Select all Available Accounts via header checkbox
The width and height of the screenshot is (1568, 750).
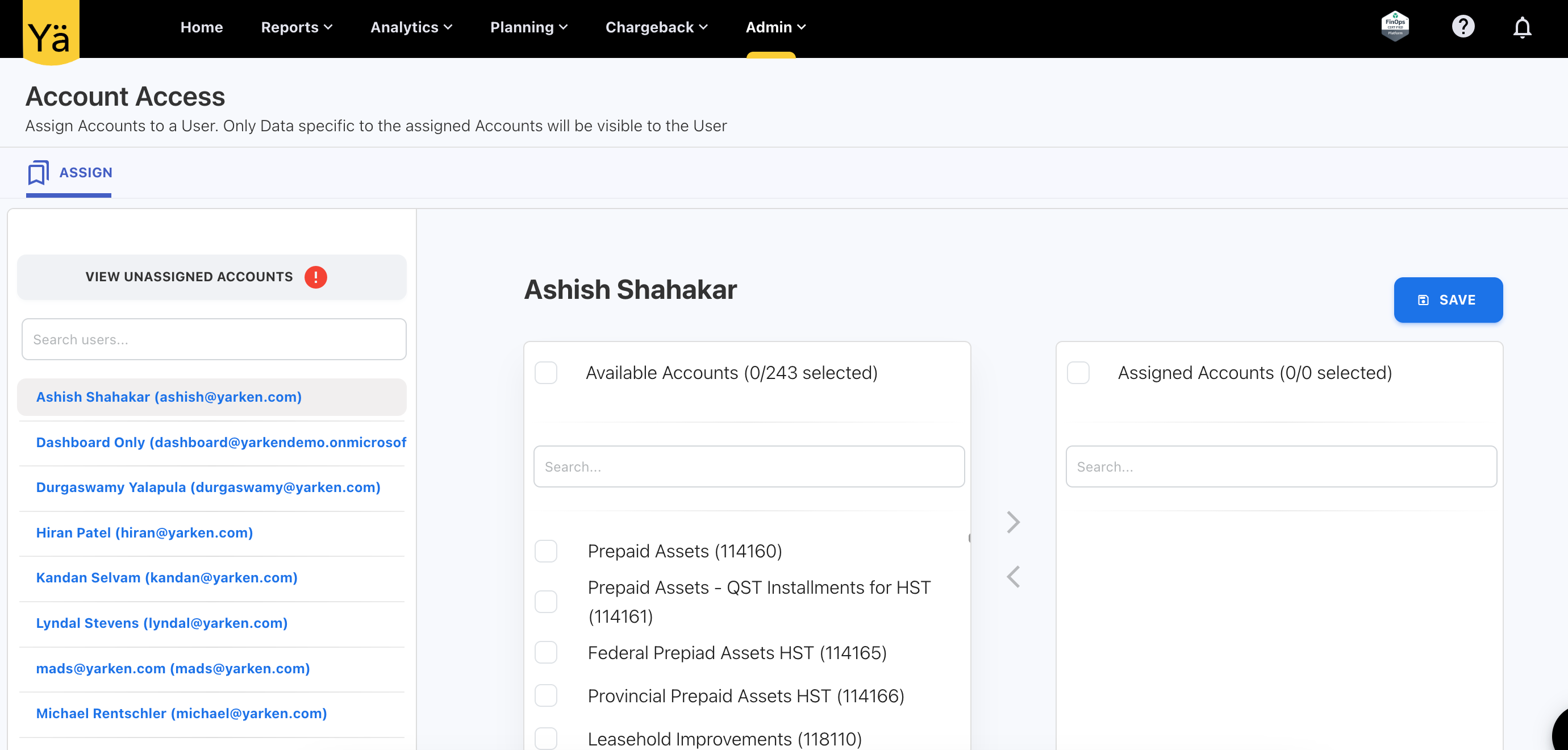click(546, 373)
